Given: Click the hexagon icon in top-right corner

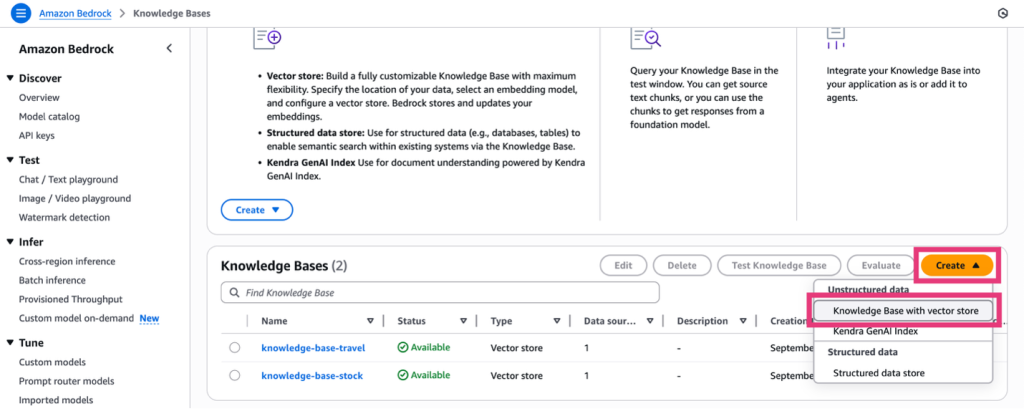Looking at the screenshot, I should [1002, 13].
